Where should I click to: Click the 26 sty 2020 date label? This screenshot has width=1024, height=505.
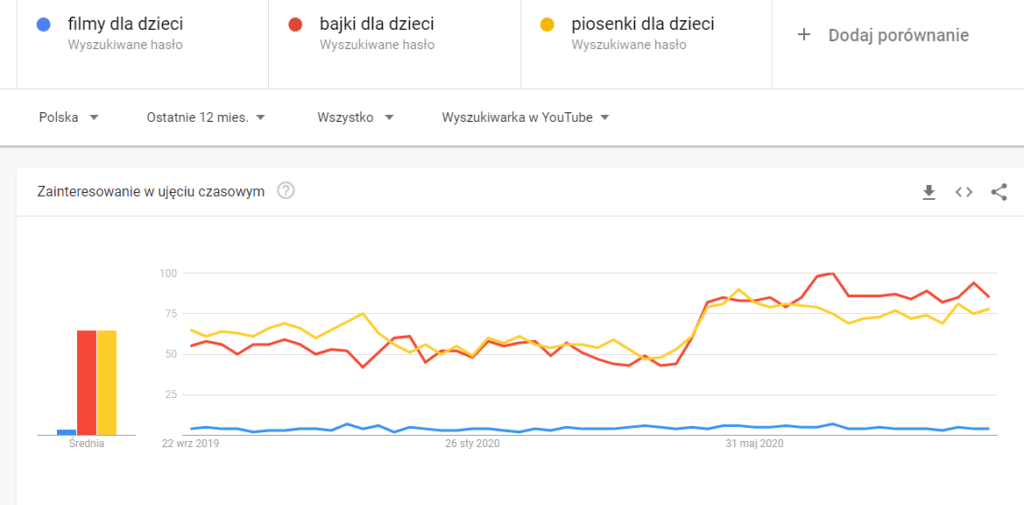click(x=472, y=444)
